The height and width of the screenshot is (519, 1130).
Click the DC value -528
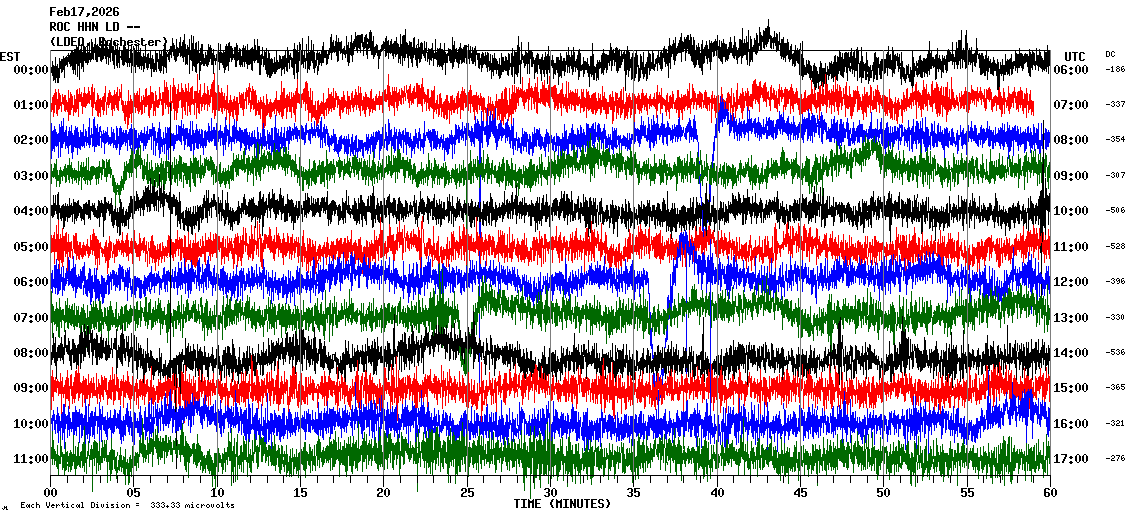(1115, 246)
